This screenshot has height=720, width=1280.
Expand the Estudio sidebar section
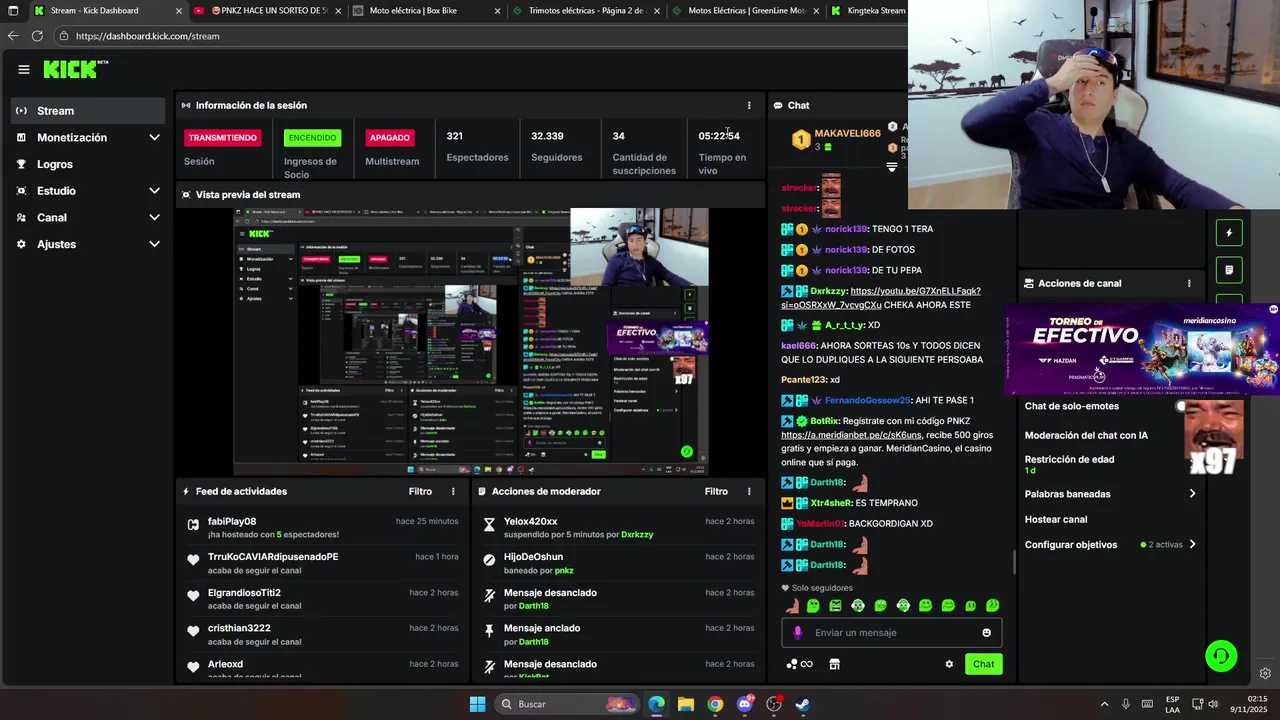(x=154, y=190)
